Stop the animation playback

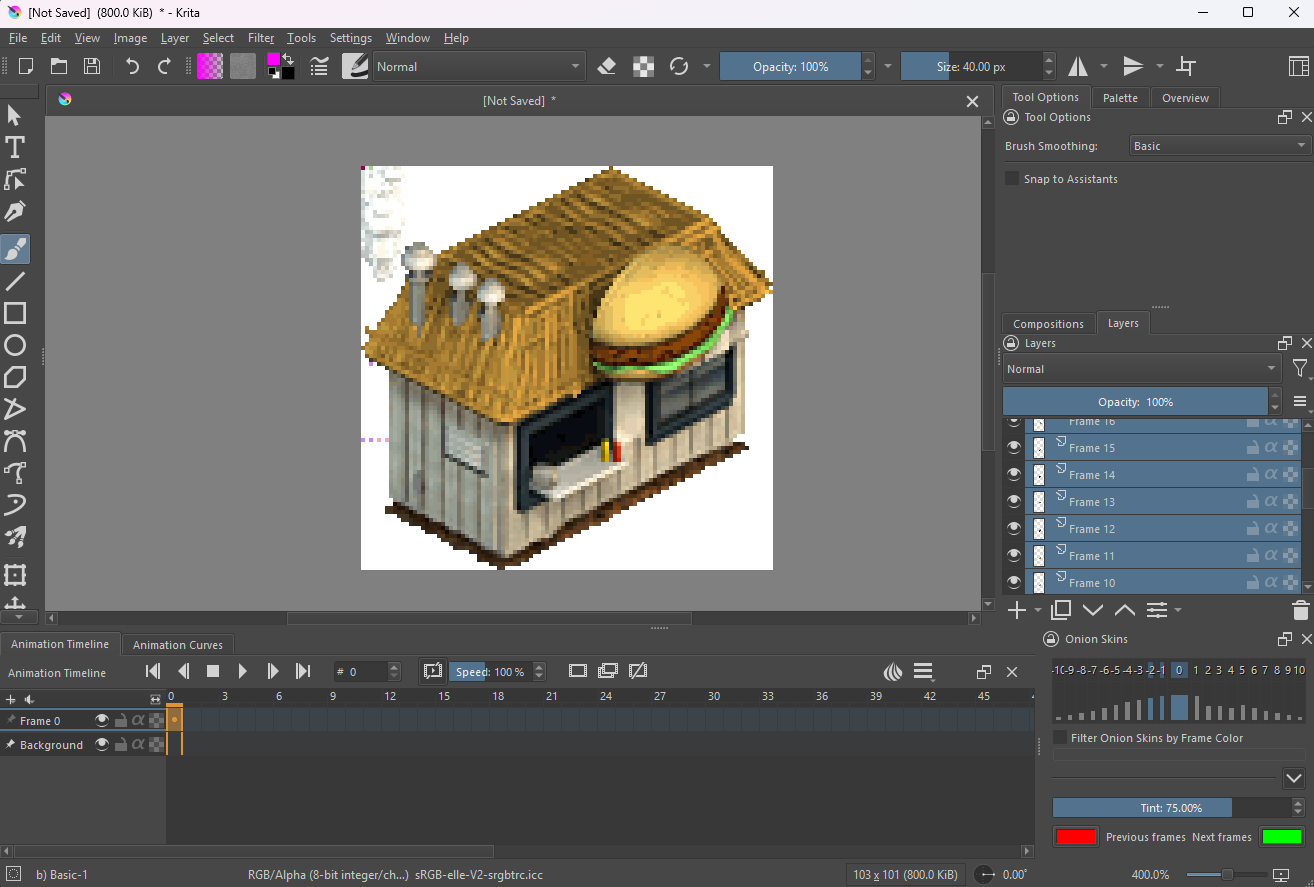(x=213, y=672)
